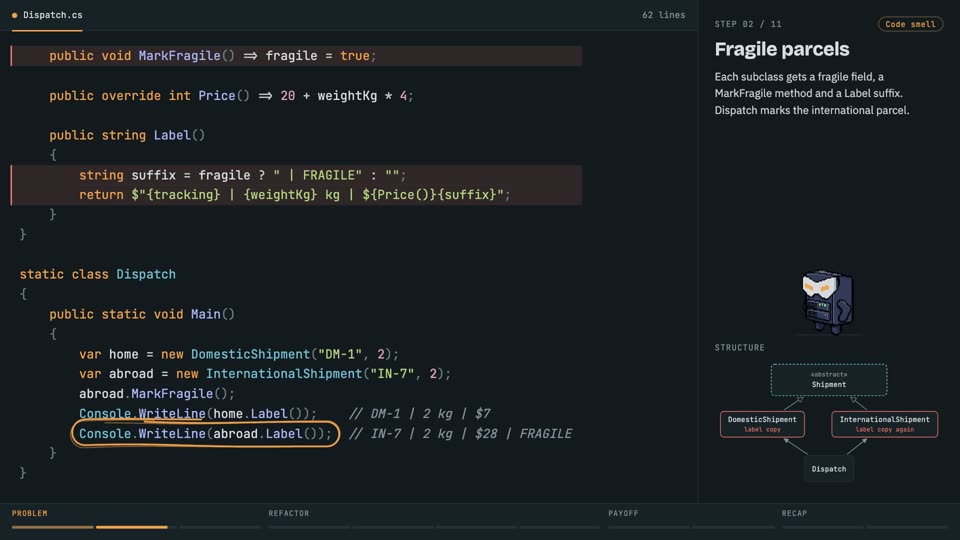The height and width of the screenshot is (540, 960).
Task: Click the highlighted MarkFragile() method line
Action: pyautogui.click(x=296, y=56)
